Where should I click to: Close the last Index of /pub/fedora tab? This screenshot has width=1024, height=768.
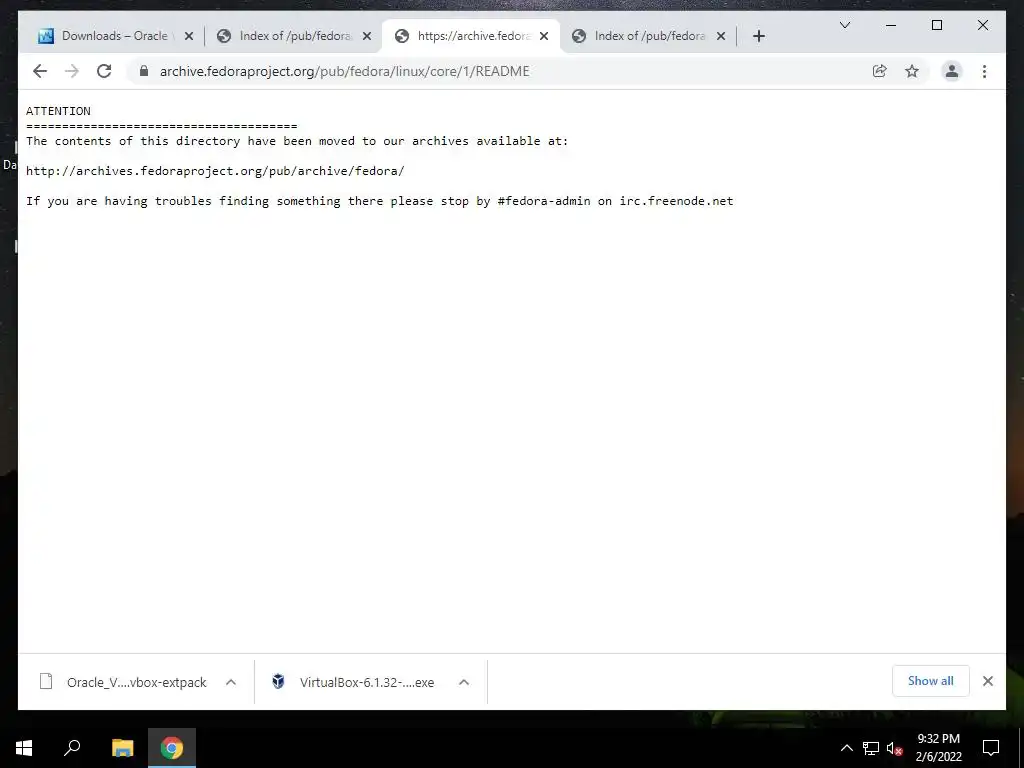point(721,36)
